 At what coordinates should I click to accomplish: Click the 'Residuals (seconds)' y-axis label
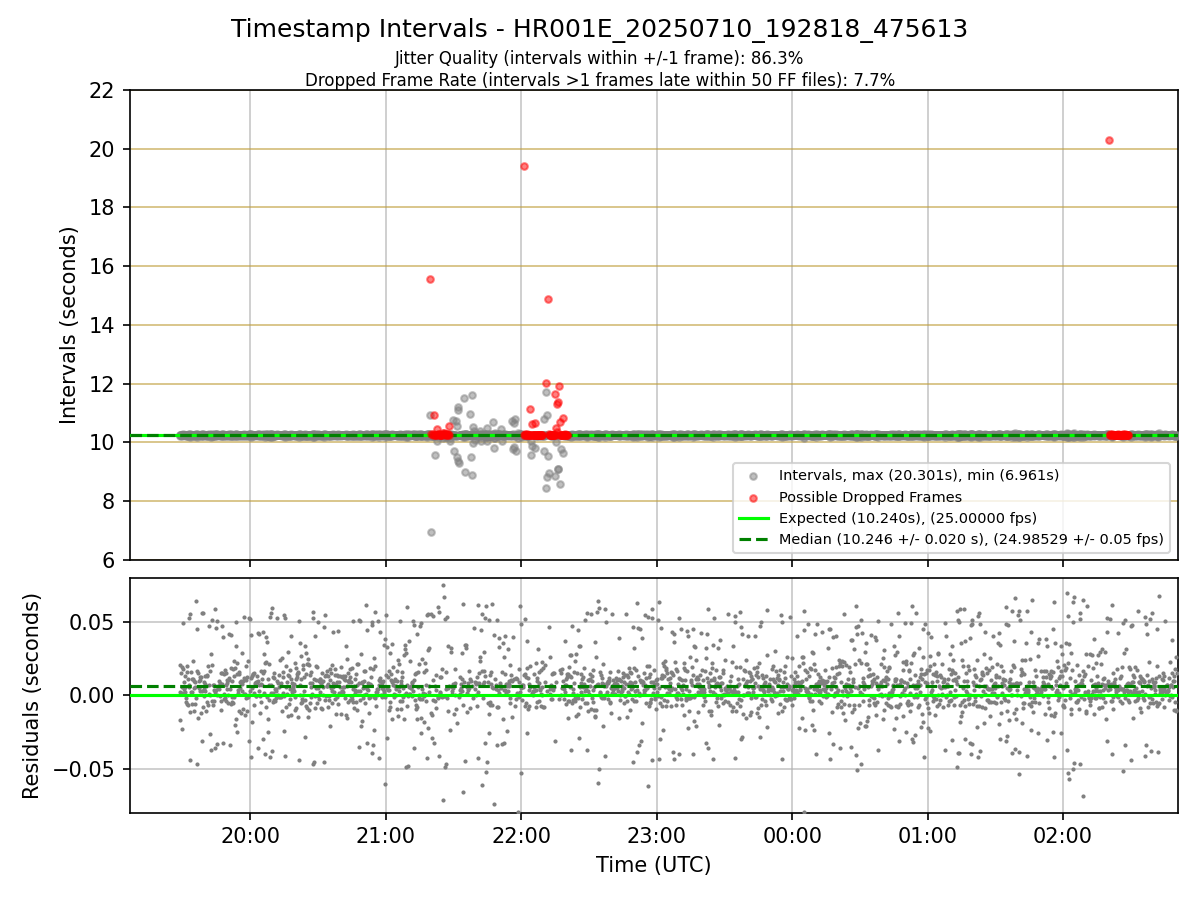pos(32,696)
